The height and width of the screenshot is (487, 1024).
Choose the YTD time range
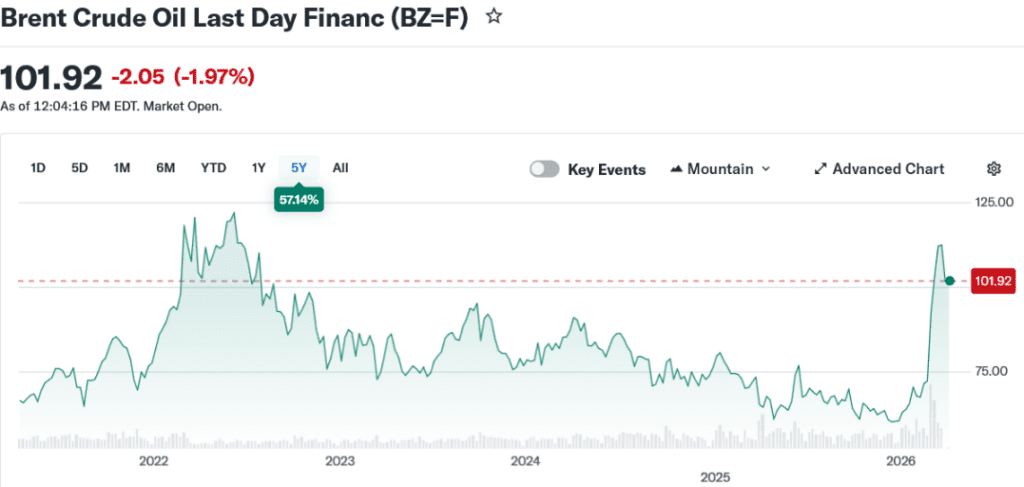click(213, 168)
